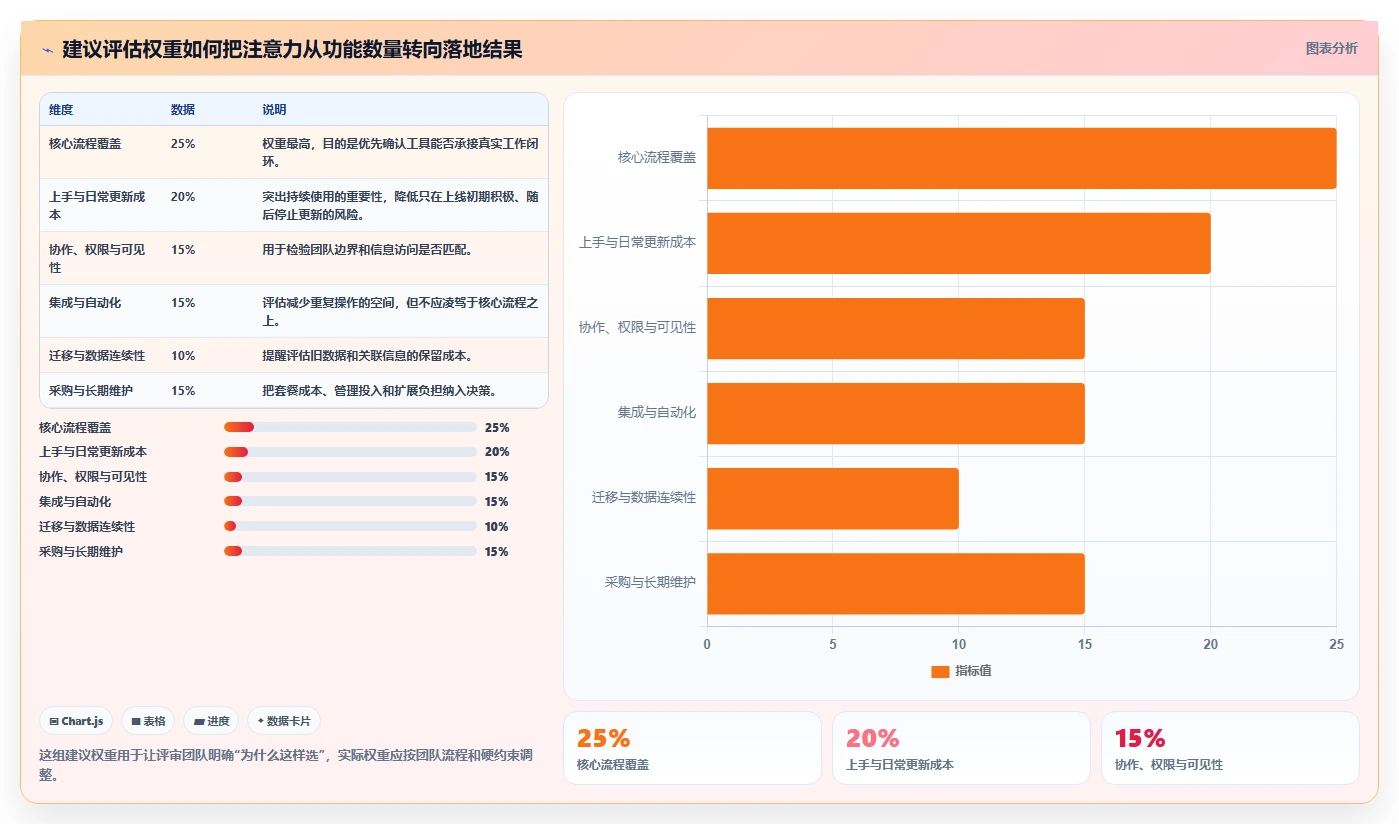Click the page title about 建议评估权重
The image size is (1399, 824).
292,49
